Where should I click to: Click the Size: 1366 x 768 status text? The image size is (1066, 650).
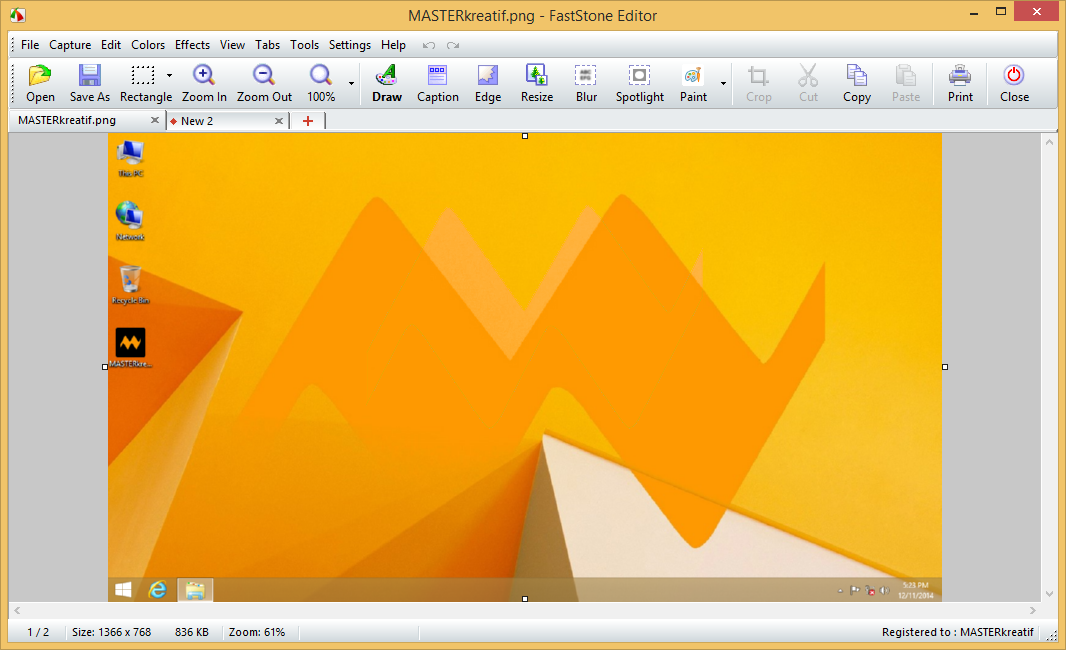111,632
